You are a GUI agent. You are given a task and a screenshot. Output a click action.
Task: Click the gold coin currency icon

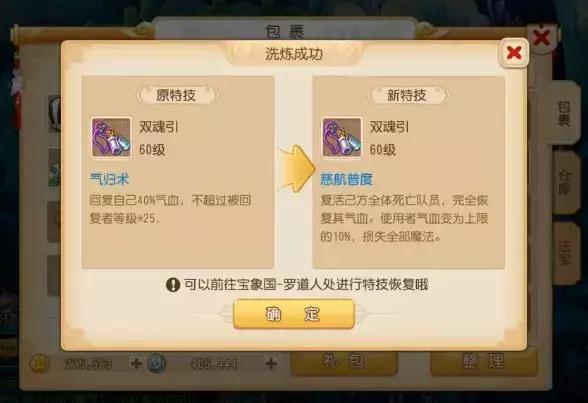coord(39,363)
